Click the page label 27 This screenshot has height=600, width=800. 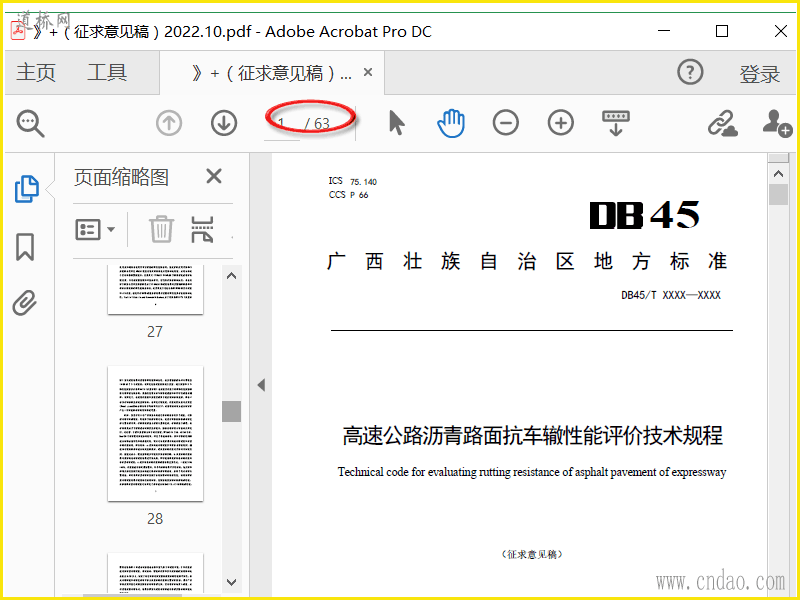tap(155, 332)
